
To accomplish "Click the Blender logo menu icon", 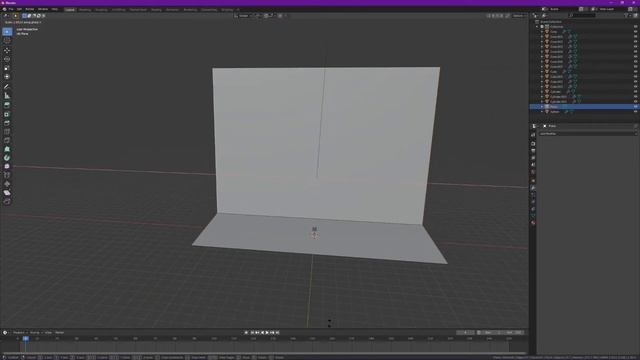I will [4, 9].
